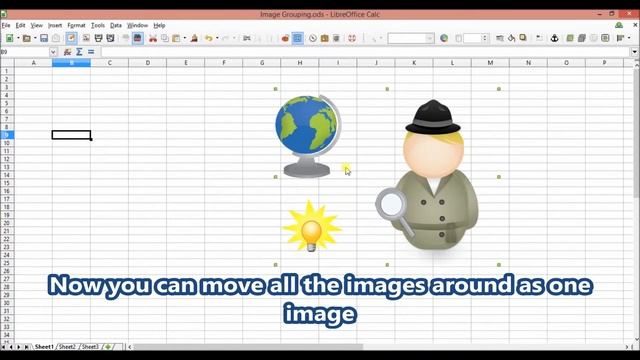Open the Function Wizard
The image size is (640, 360).
click(67, 52)
